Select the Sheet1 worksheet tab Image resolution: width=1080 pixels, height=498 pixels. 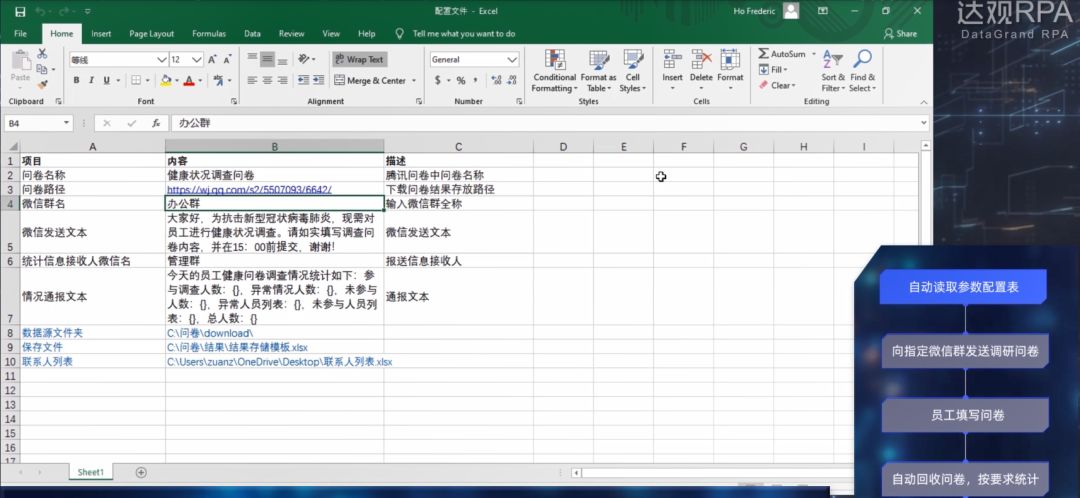[90, 473]
